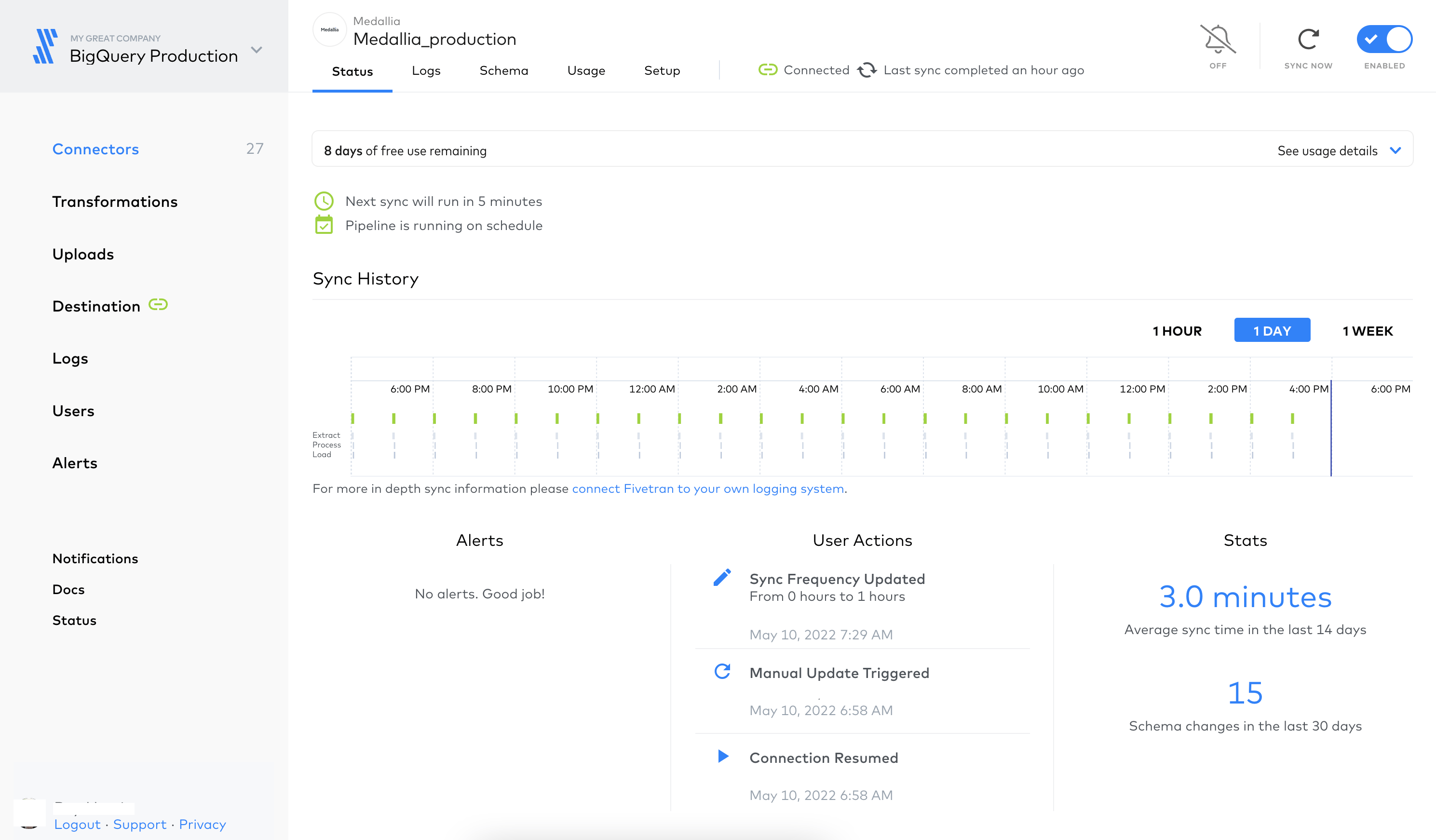Click the green clock next-sync icon
Viewport: 1436px width, 840px height.
324,201
